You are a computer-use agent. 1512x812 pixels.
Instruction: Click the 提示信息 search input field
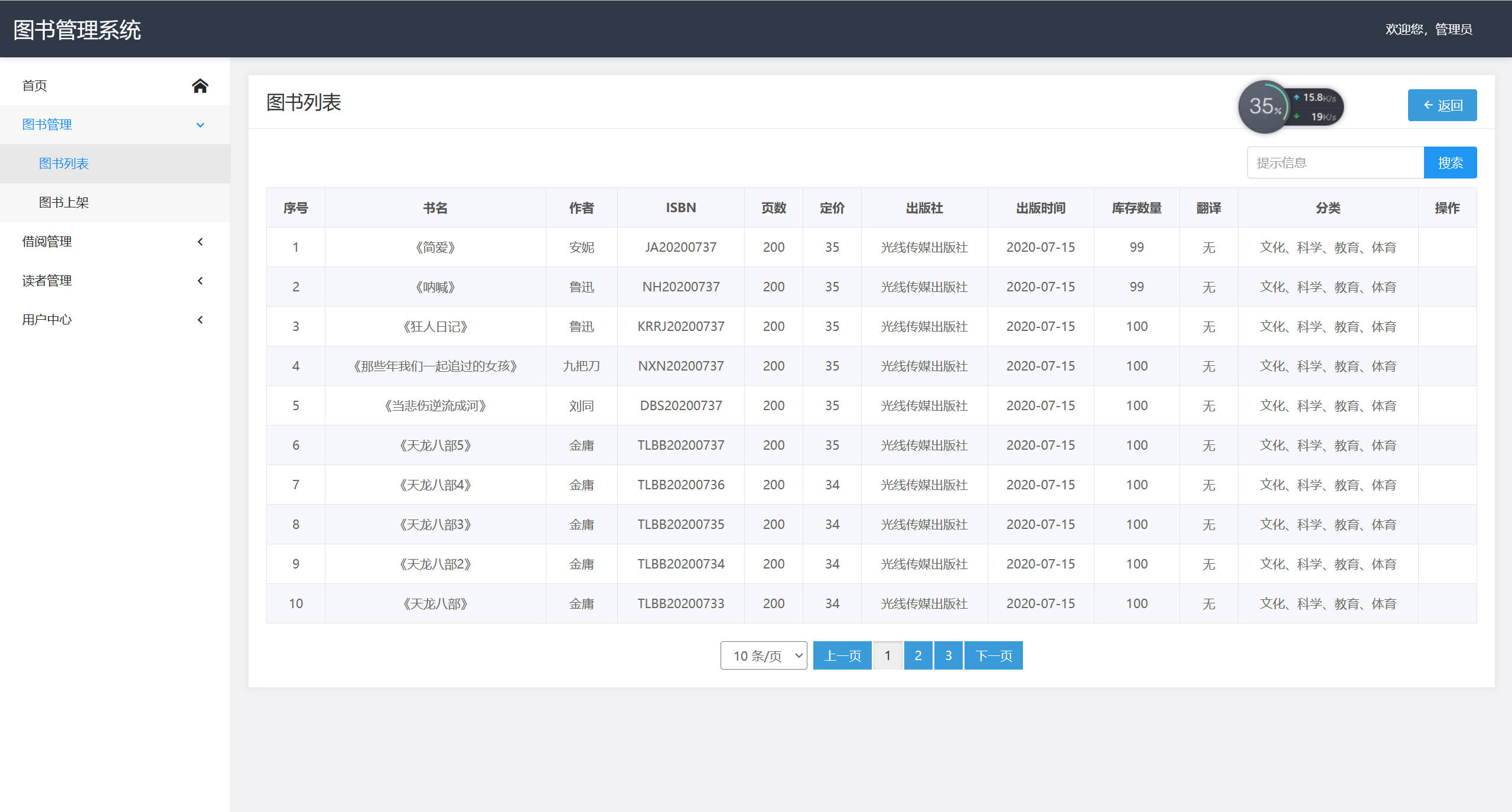pyautogui.click(x=1335, y=162)
